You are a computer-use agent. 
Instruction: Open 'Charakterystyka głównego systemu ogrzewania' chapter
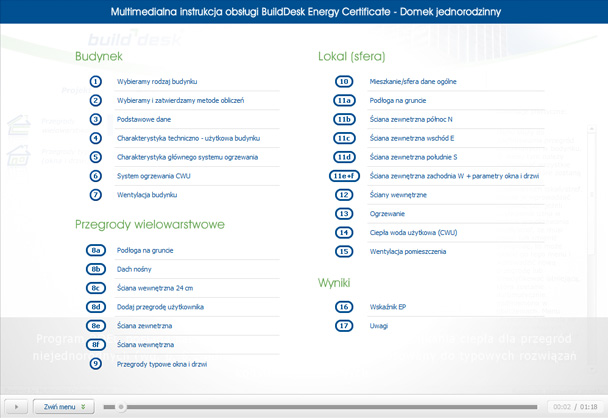pos(187,157)
